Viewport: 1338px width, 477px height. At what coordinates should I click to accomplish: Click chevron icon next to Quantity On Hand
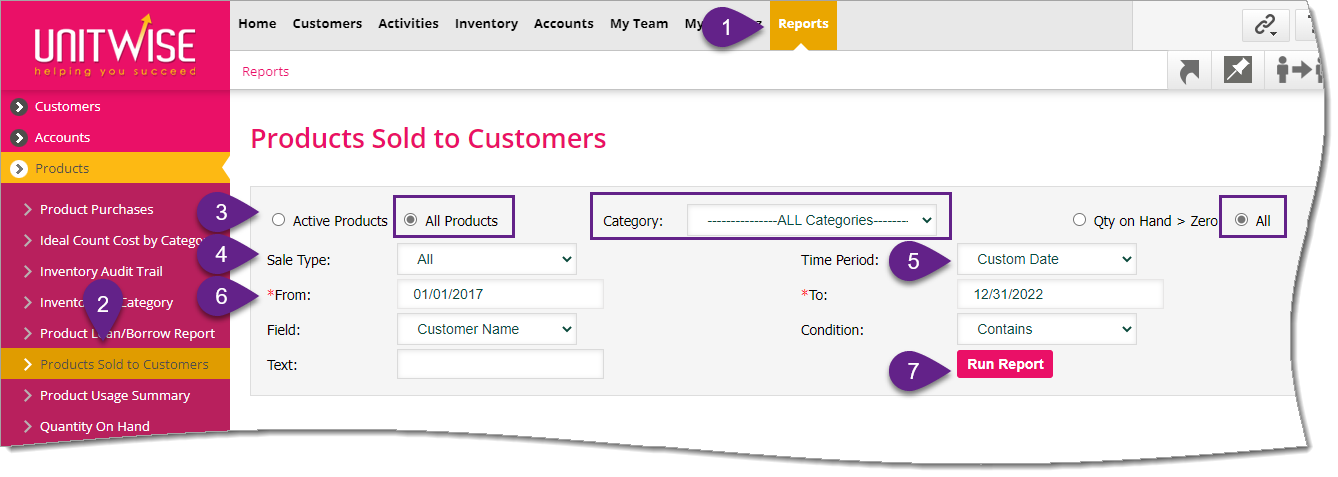(x=28, y=427)
